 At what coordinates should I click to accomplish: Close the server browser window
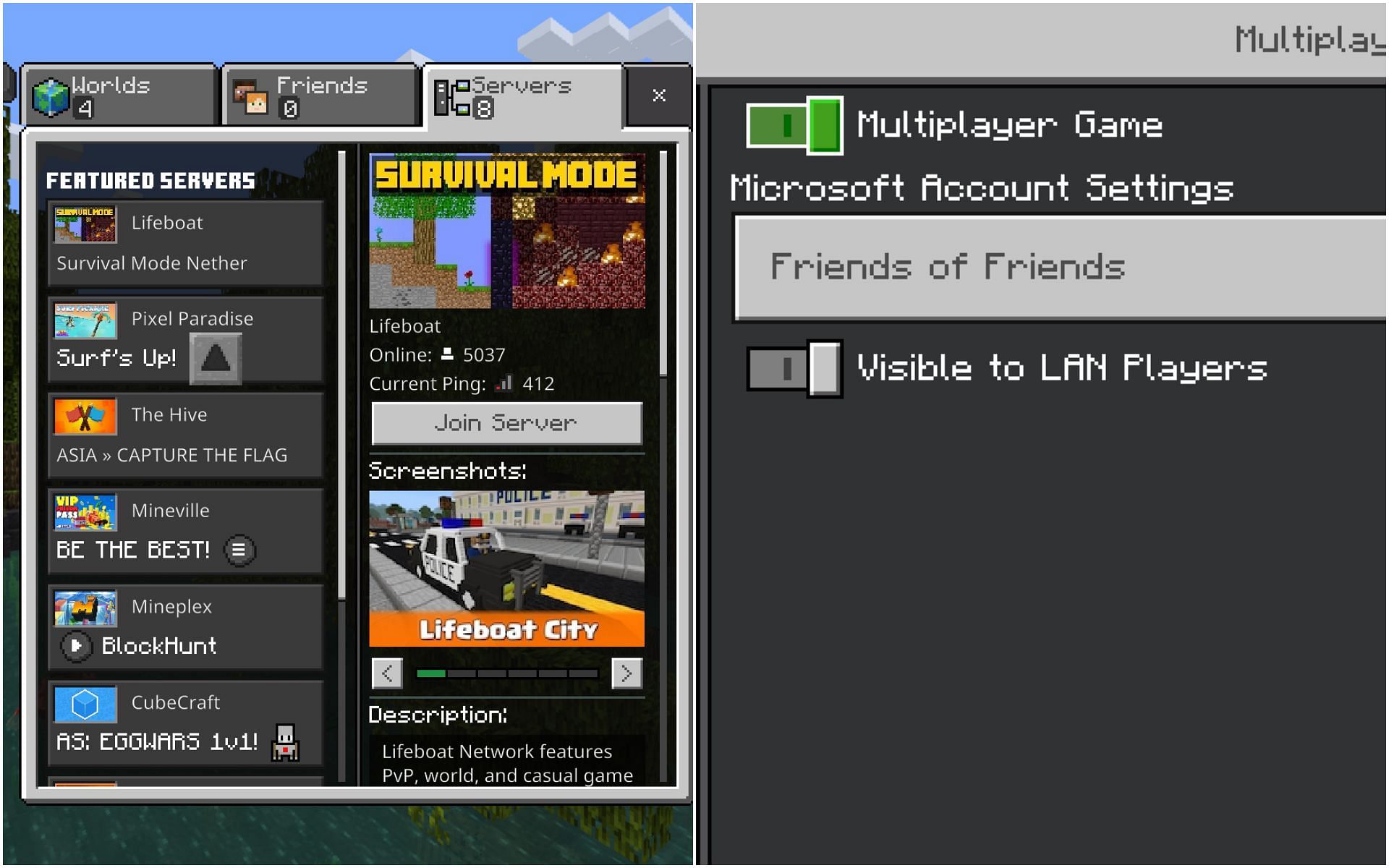(658, 95)
